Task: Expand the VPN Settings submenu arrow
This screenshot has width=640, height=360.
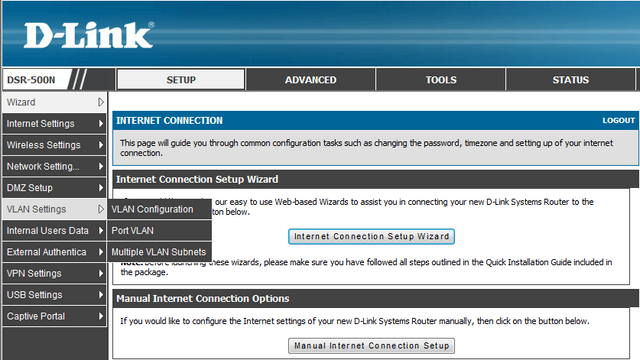Action: (x=101, y=273)
